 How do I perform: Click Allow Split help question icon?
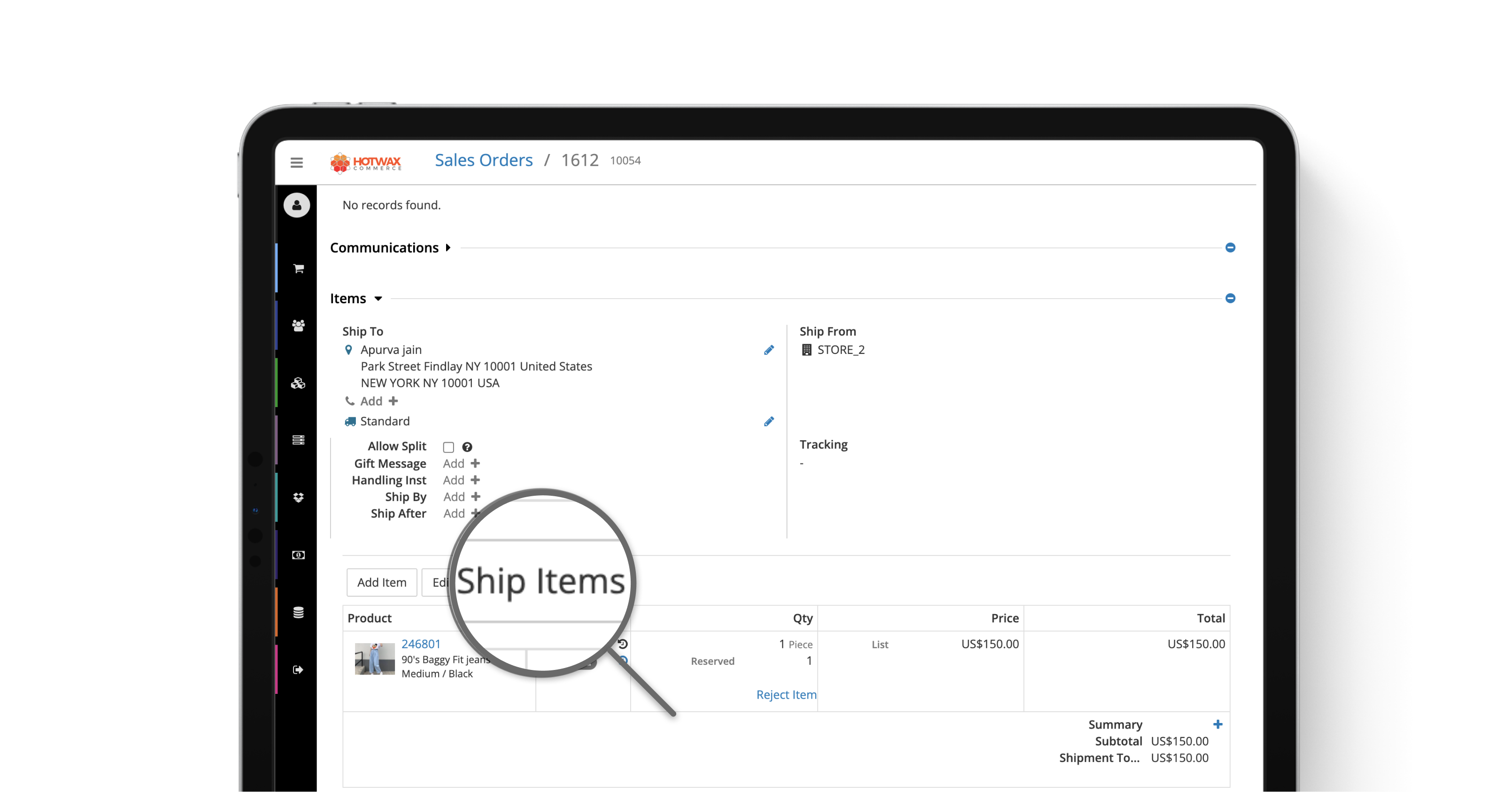point(467,447)
